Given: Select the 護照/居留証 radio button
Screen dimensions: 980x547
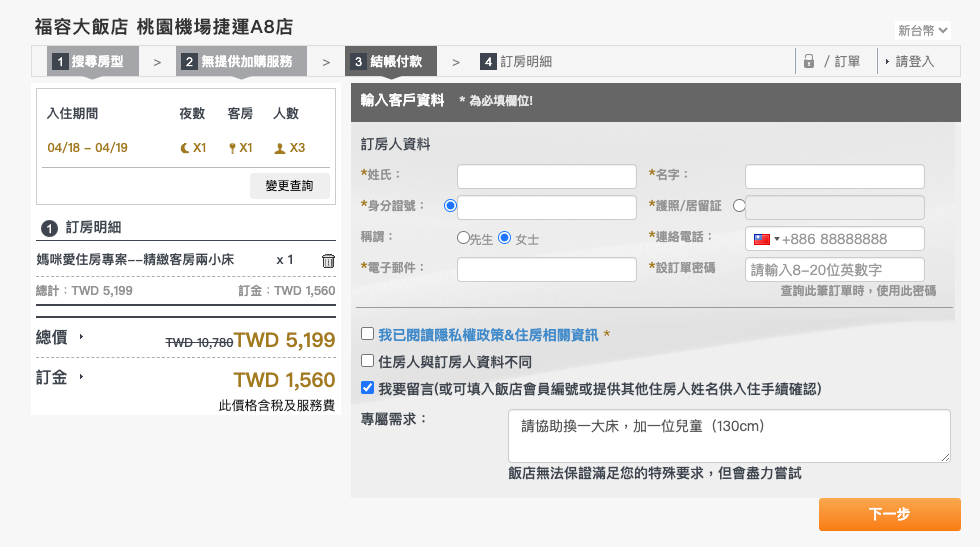Looking at the screenshot, I should tap(739, 206).
